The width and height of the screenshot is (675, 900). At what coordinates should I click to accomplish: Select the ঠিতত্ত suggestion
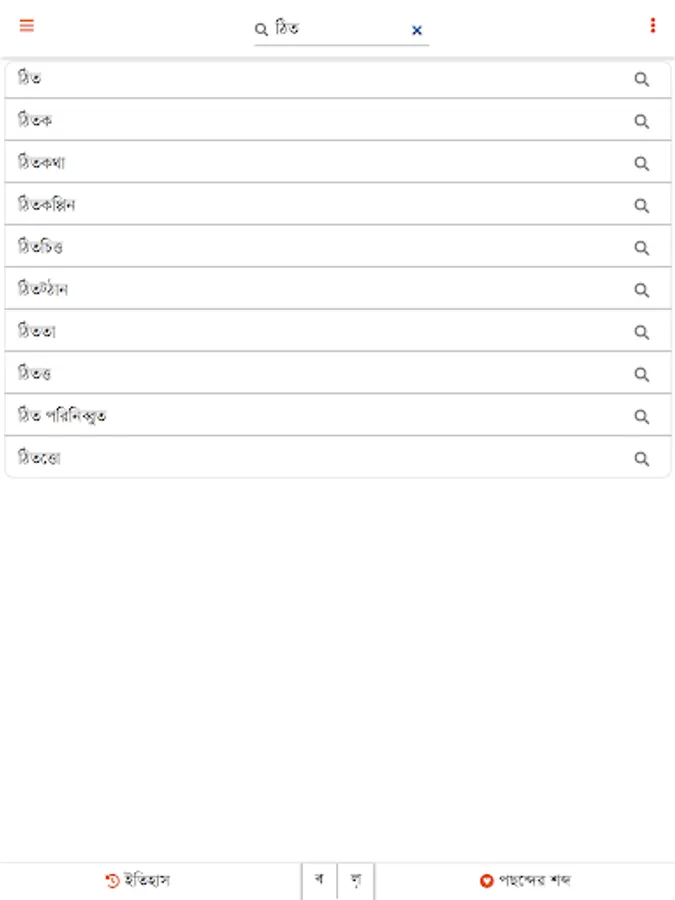pos(300,374)
